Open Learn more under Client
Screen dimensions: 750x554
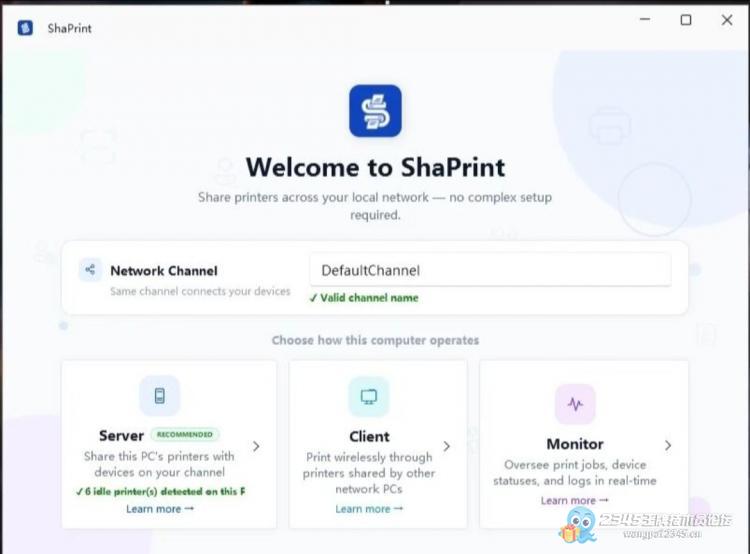pos(369,509)
